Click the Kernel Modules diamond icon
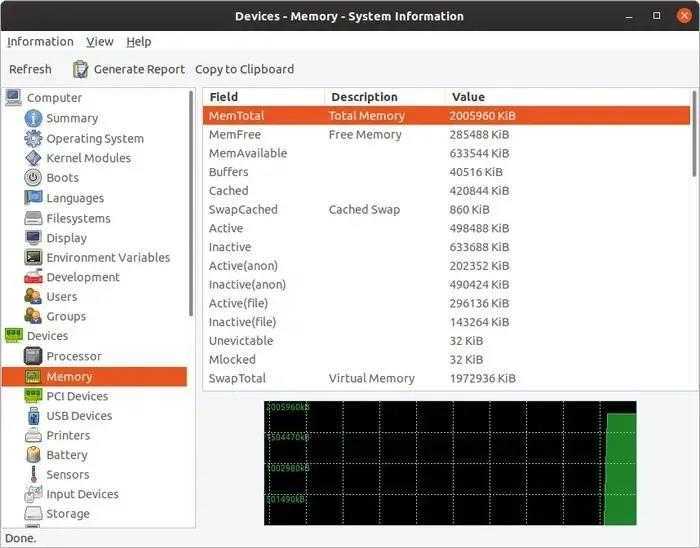 click(x=33, y=158)
